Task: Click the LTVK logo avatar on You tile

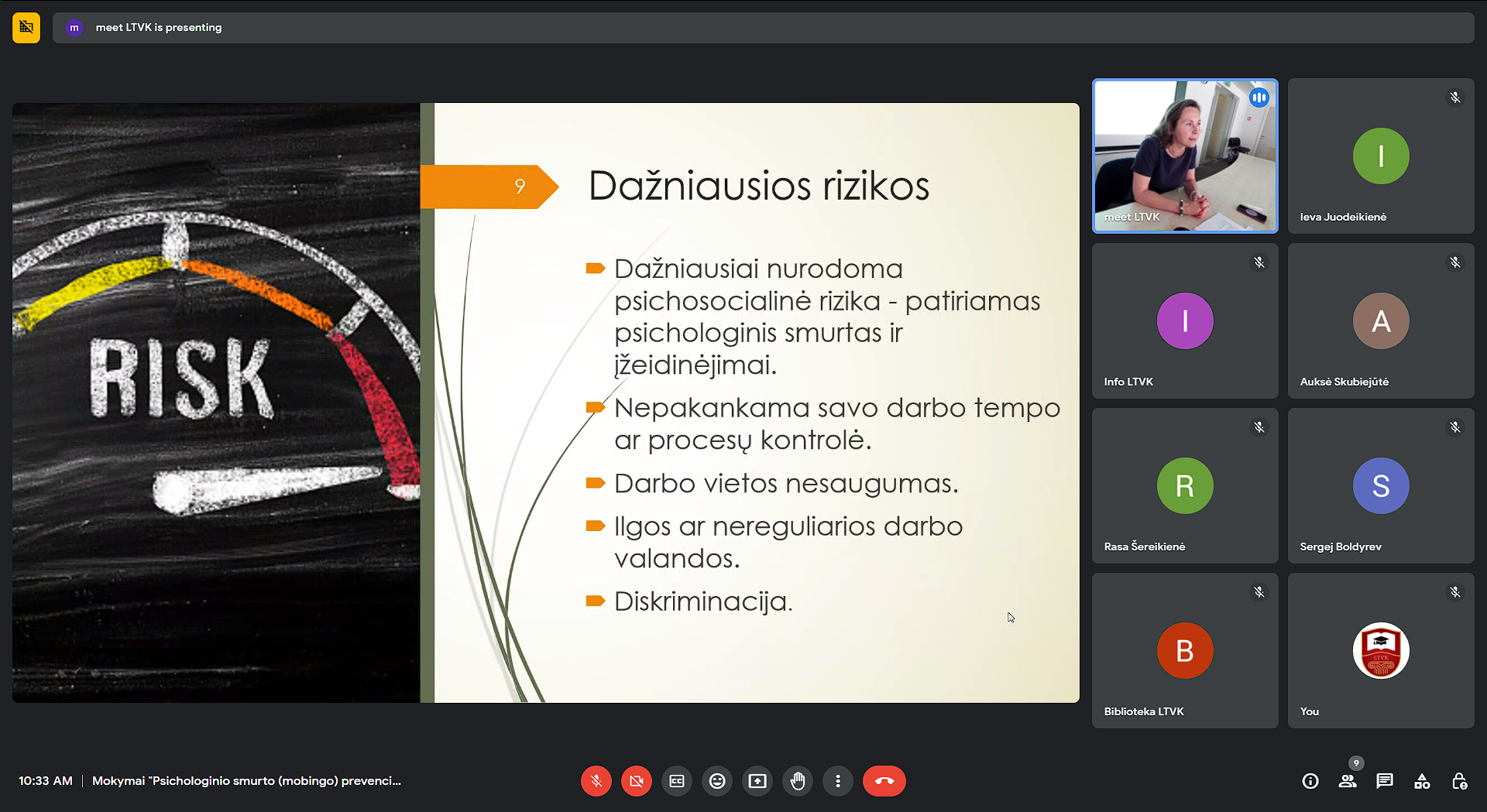Action: [1381, 650]
